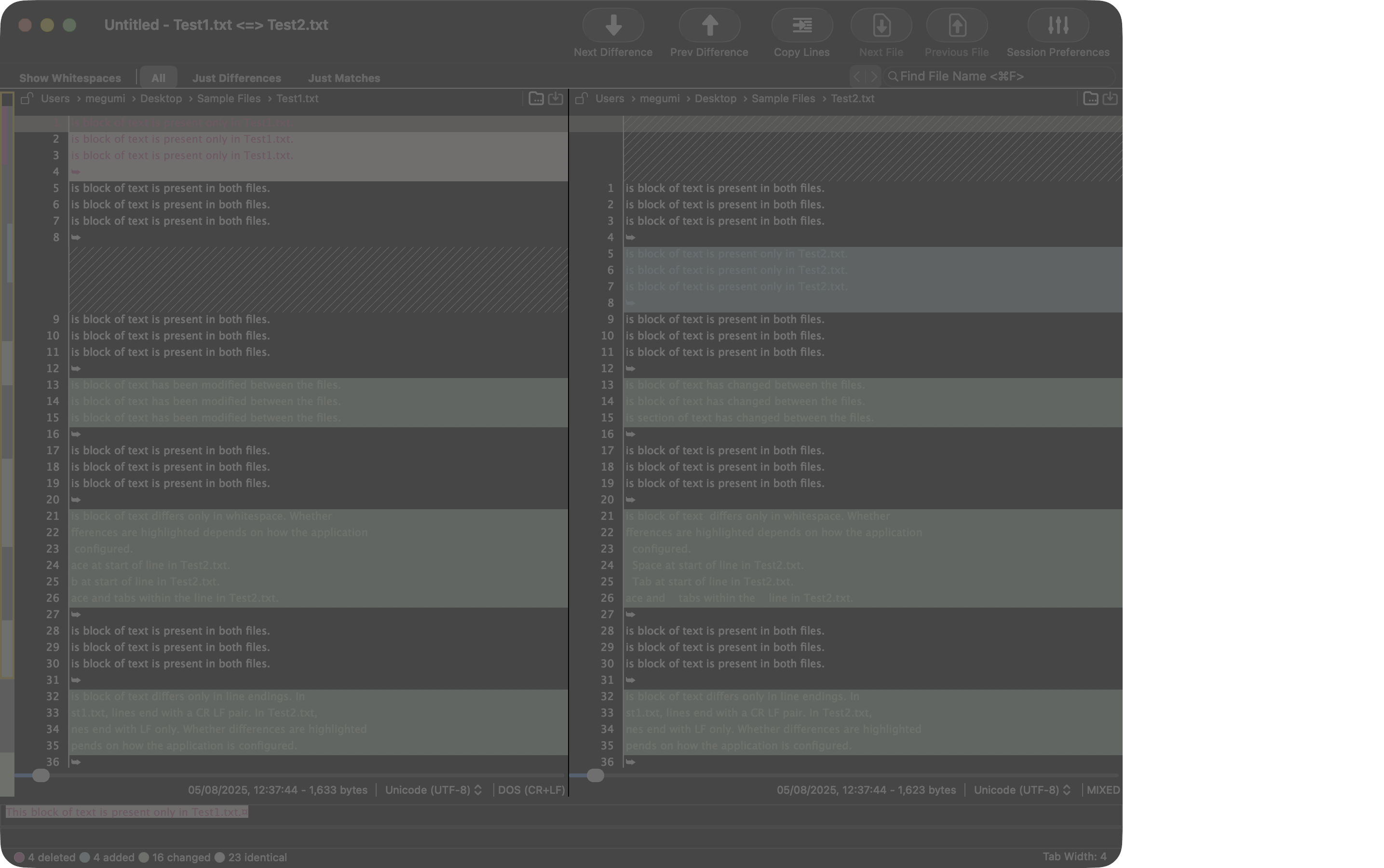The height and width of the screenshot is (868, 1384).
Task: Click the "Tab Width: 4" status entry
Action: [x=1074, y=856]
